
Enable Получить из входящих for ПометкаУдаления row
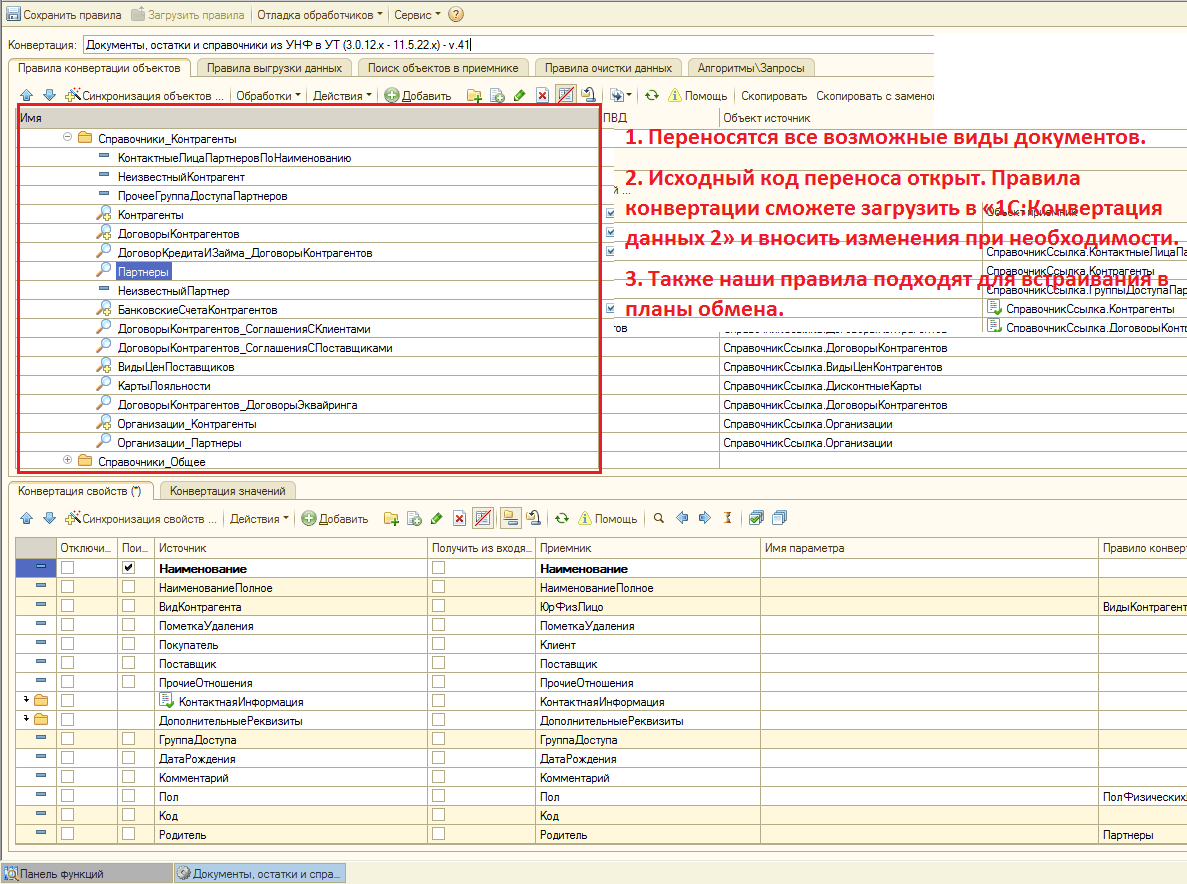438,625
